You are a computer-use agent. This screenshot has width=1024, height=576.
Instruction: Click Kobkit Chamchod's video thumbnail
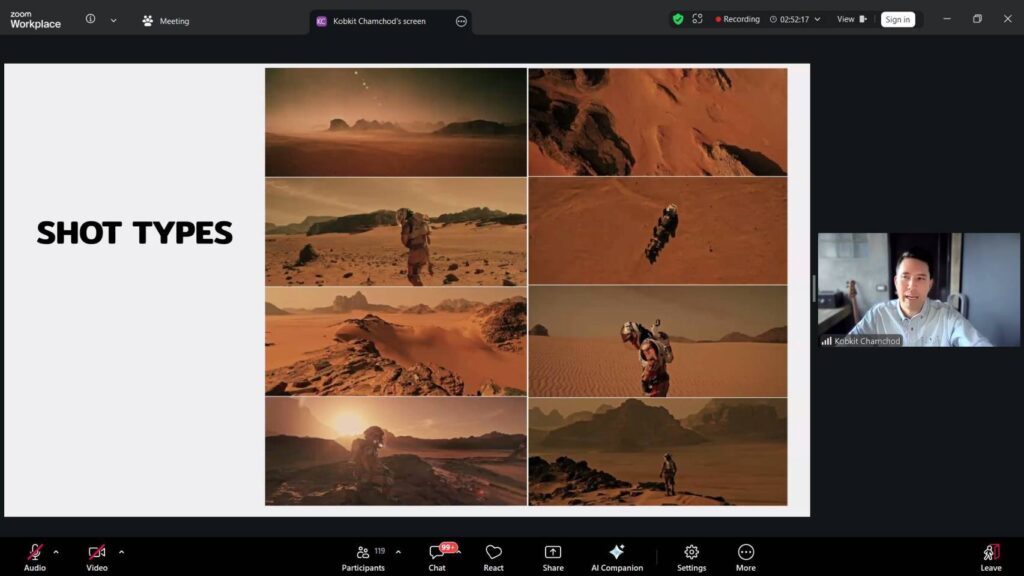tap(918, 289)
